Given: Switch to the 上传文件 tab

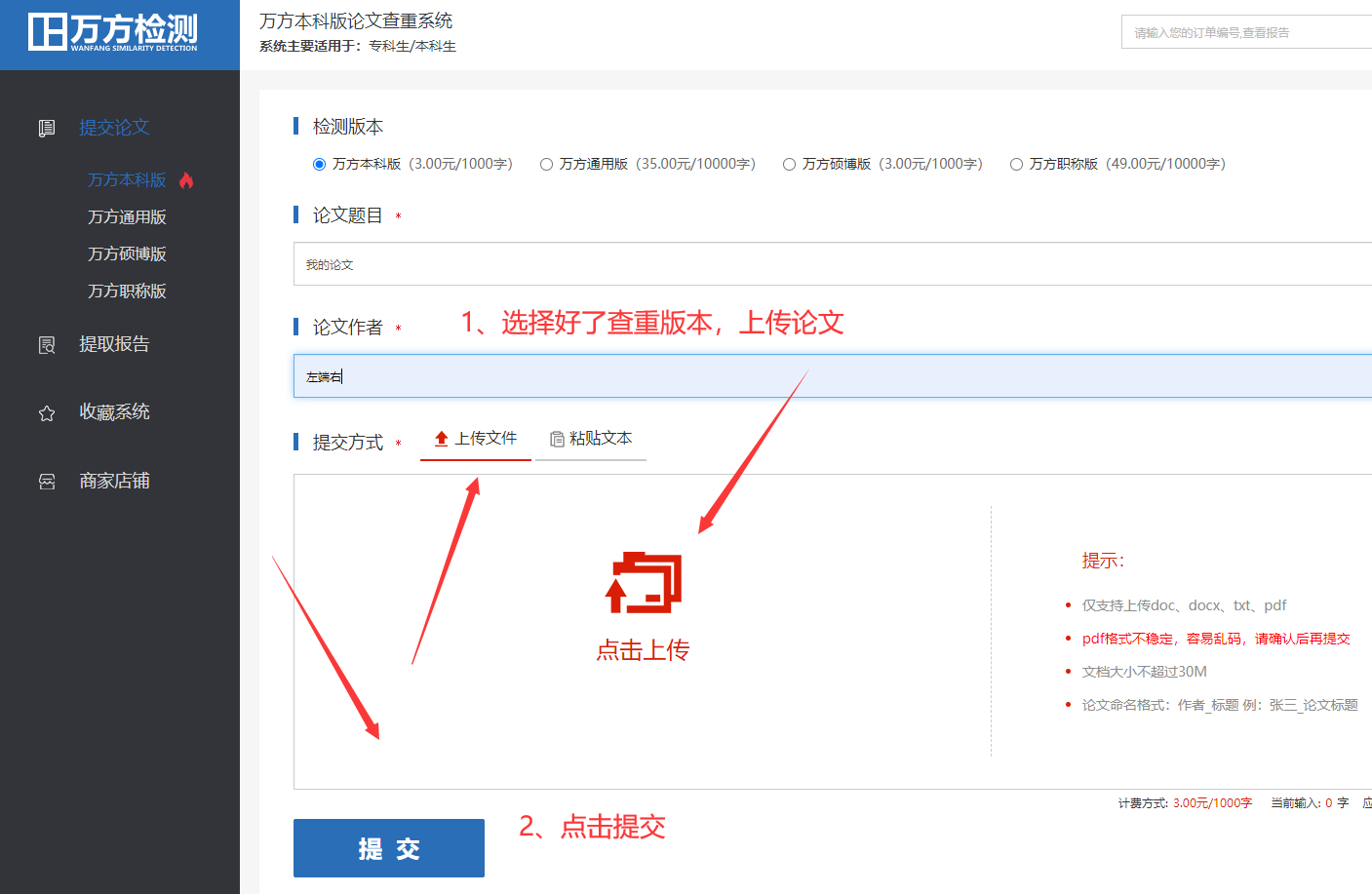Looking at the screenshot, I should tap(476, 440).
